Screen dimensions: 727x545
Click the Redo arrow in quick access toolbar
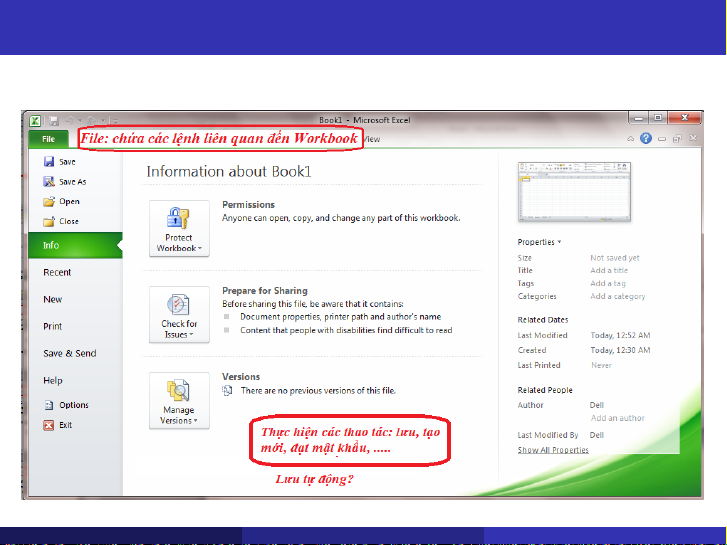tap(91, 121)
